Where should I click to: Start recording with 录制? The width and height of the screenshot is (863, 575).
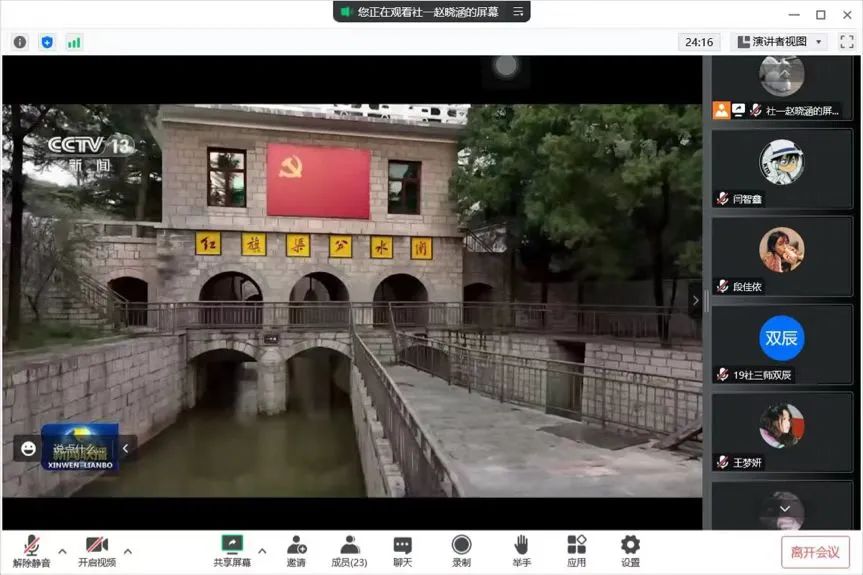click(461, 550)
